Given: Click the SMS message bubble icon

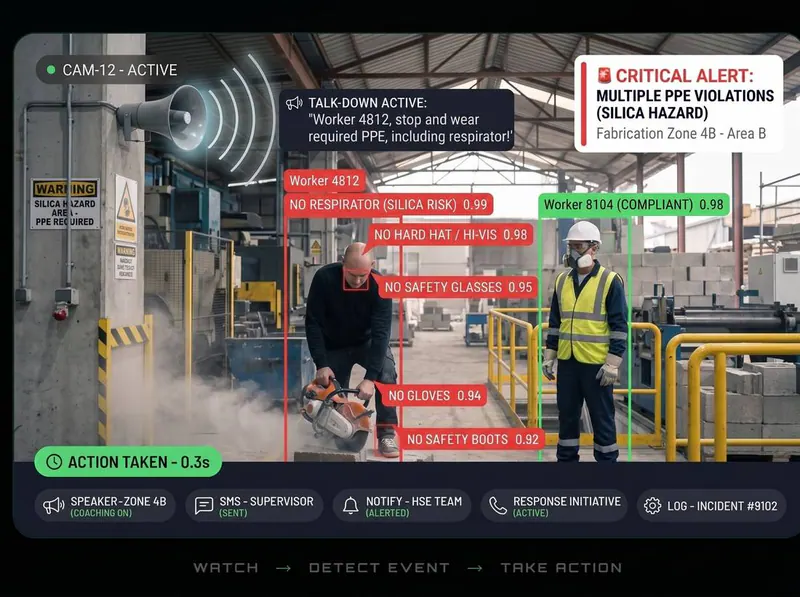Looking at the screenshot, I should [204, 506].
